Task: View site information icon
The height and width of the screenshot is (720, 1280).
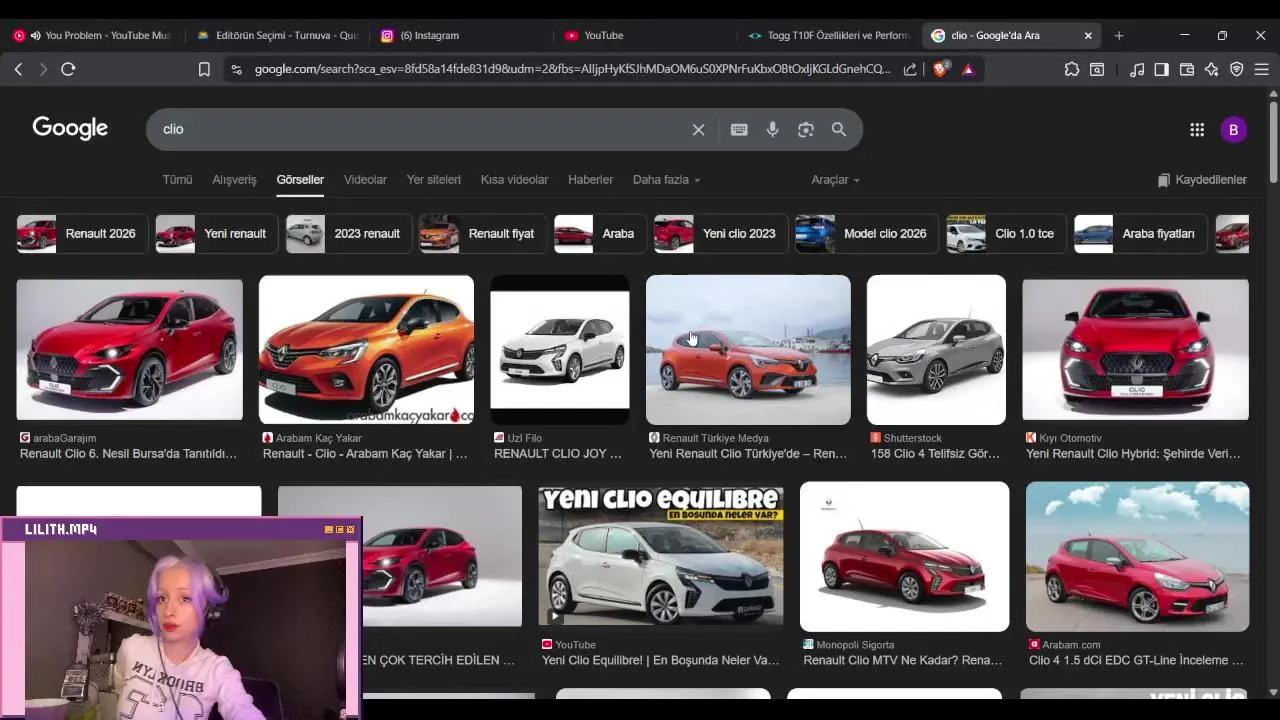Action: [x=236, y=69]
